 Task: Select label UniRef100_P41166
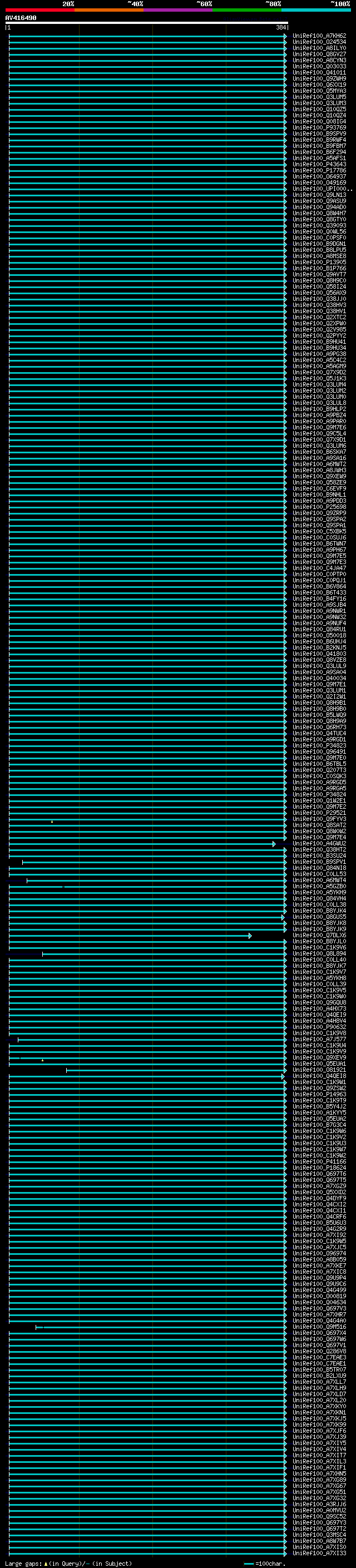pos(319,1161)
